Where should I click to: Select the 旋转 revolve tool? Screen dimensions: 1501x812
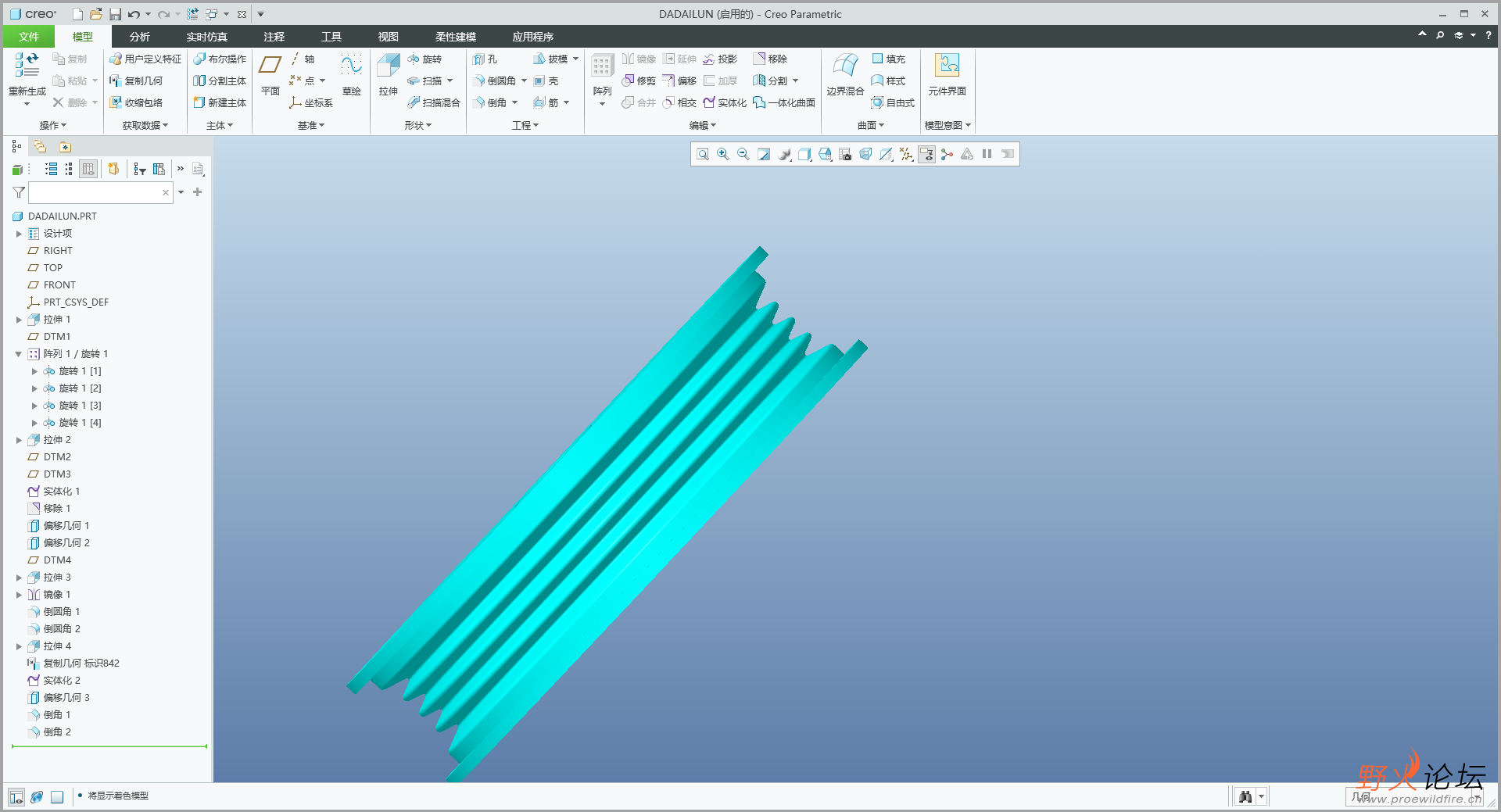click(x=425, y=59)
